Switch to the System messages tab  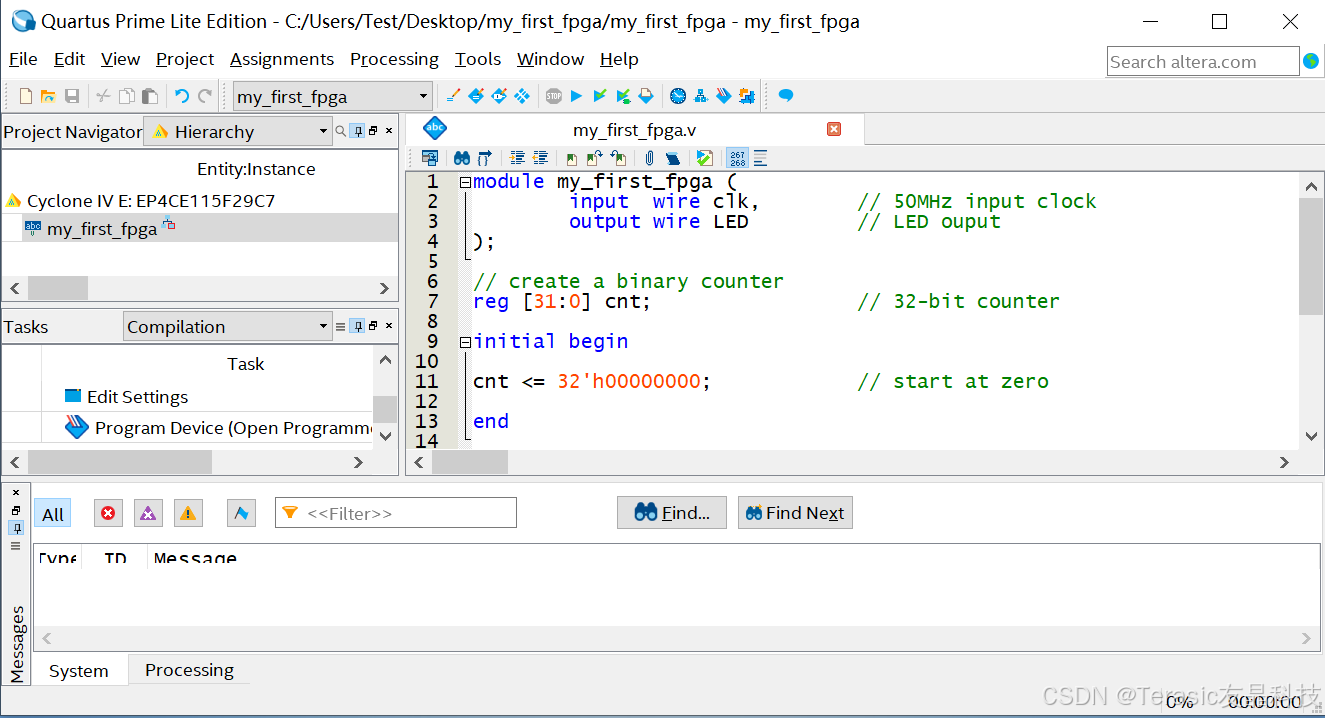pyautogui.click(x=79, y=671)
